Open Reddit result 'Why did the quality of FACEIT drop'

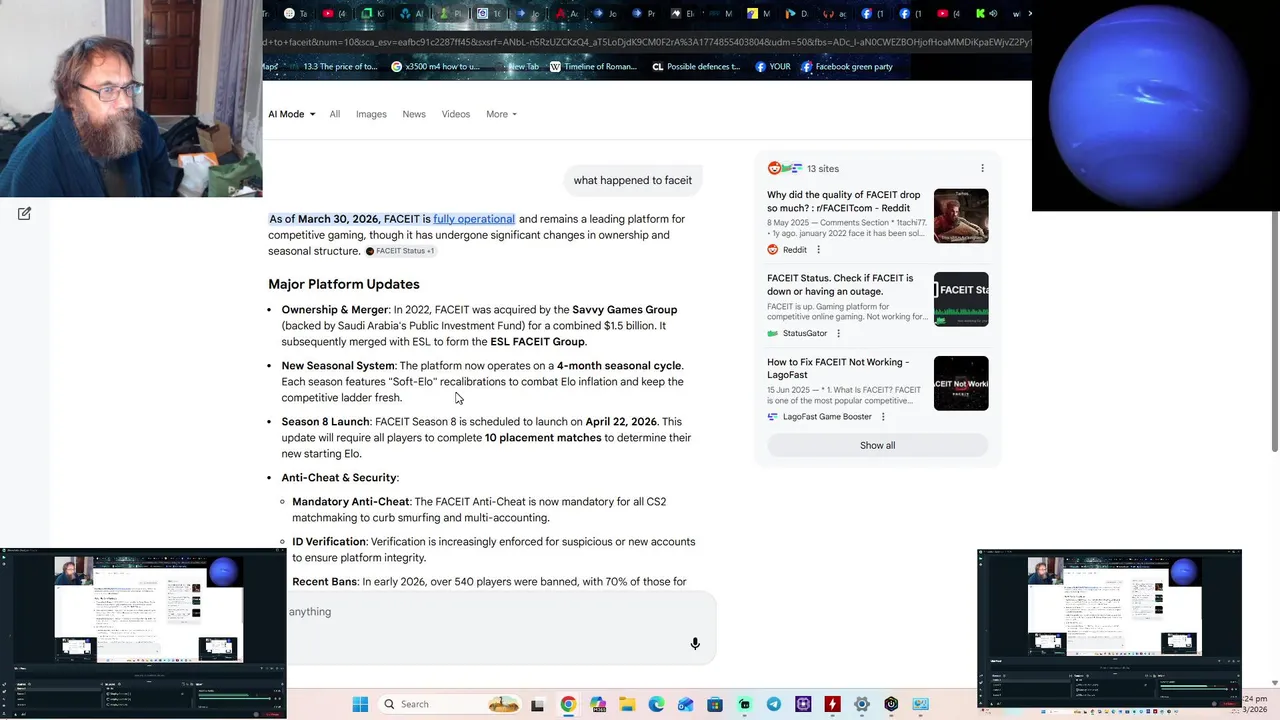point(844,202)
